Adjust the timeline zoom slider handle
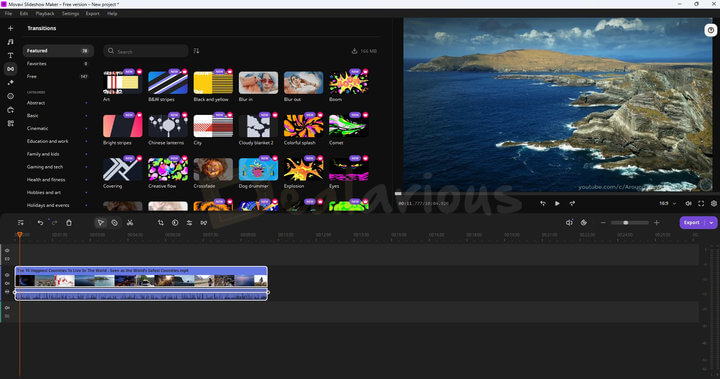Viewport: 720px width, 379px height. click(x=625, y=223)
